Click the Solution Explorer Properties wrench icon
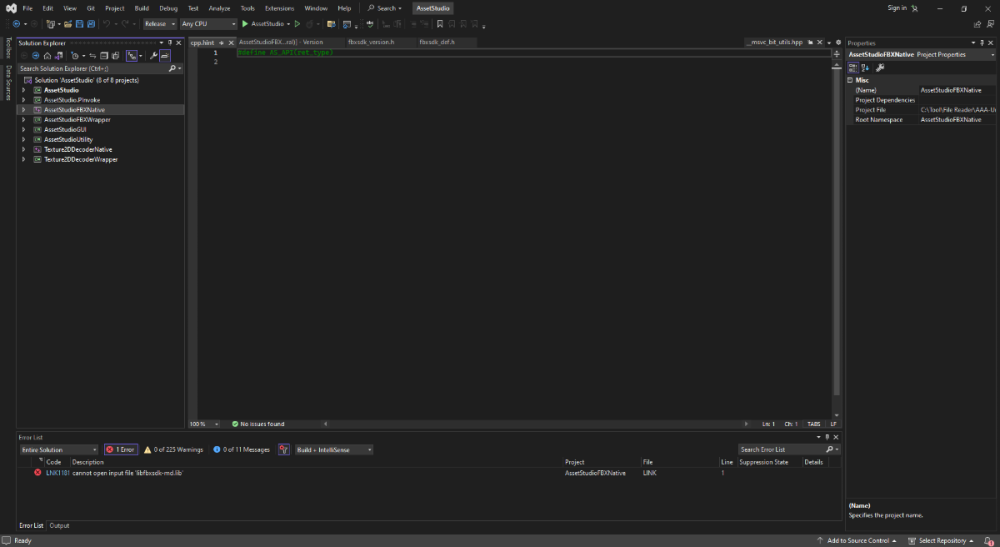 pos(153,55)
